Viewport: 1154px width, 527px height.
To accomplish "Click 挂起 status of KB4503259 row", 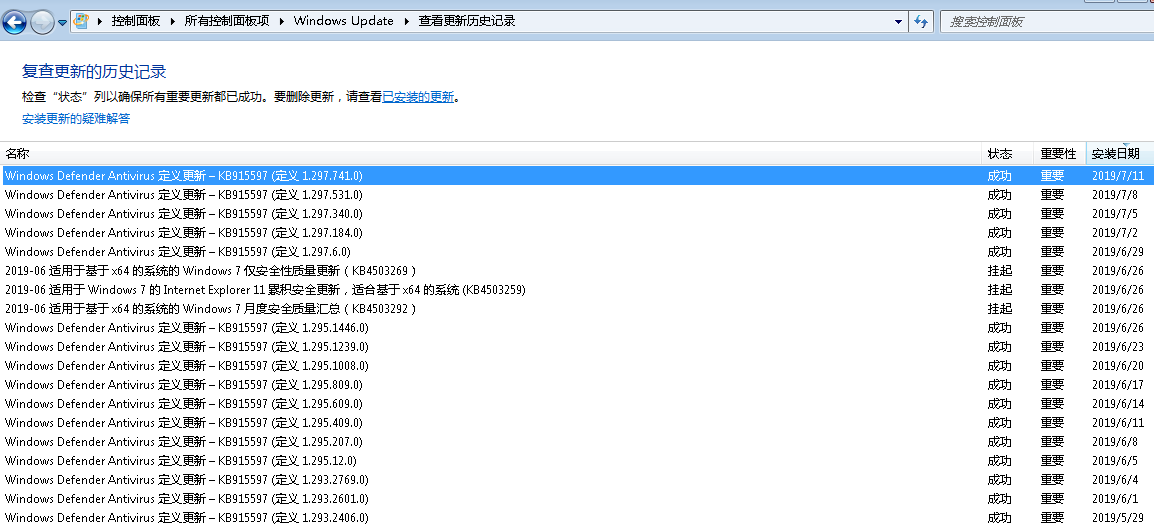I will click(x=999, y=290).
